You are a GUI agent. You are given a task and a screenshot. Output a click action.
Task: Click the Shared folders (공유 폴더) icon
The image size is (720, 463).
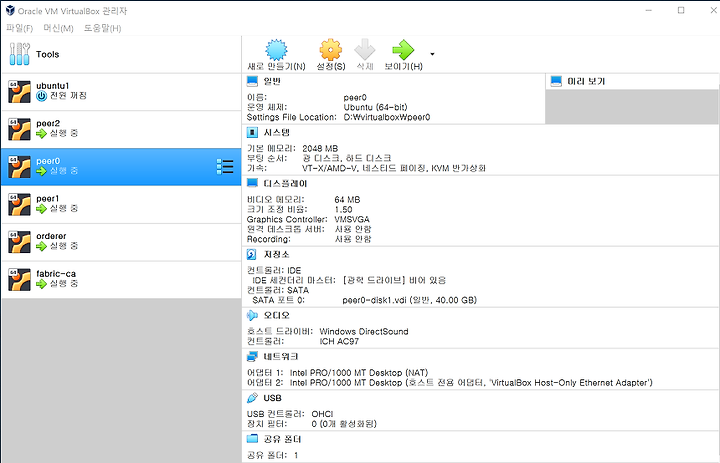click(252, 439)
